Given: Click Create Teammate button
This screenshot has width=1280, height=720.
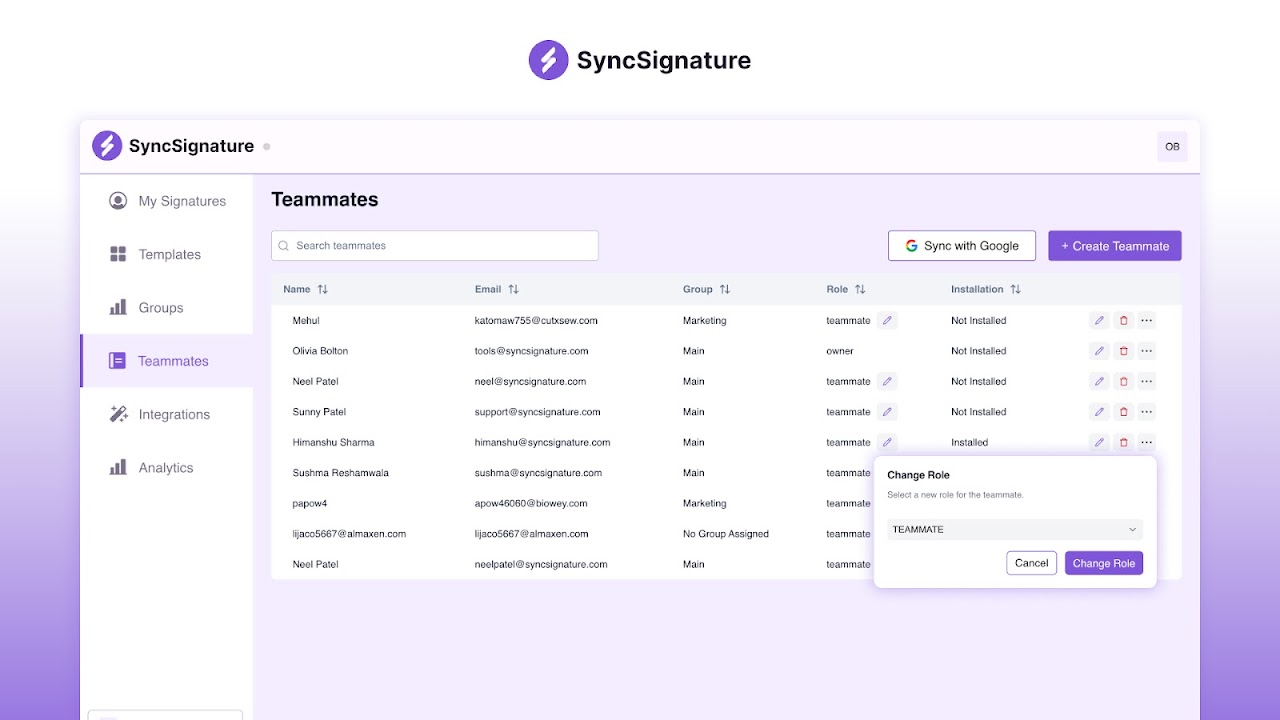Looking at the screenshot, I should click(1115, 246).
